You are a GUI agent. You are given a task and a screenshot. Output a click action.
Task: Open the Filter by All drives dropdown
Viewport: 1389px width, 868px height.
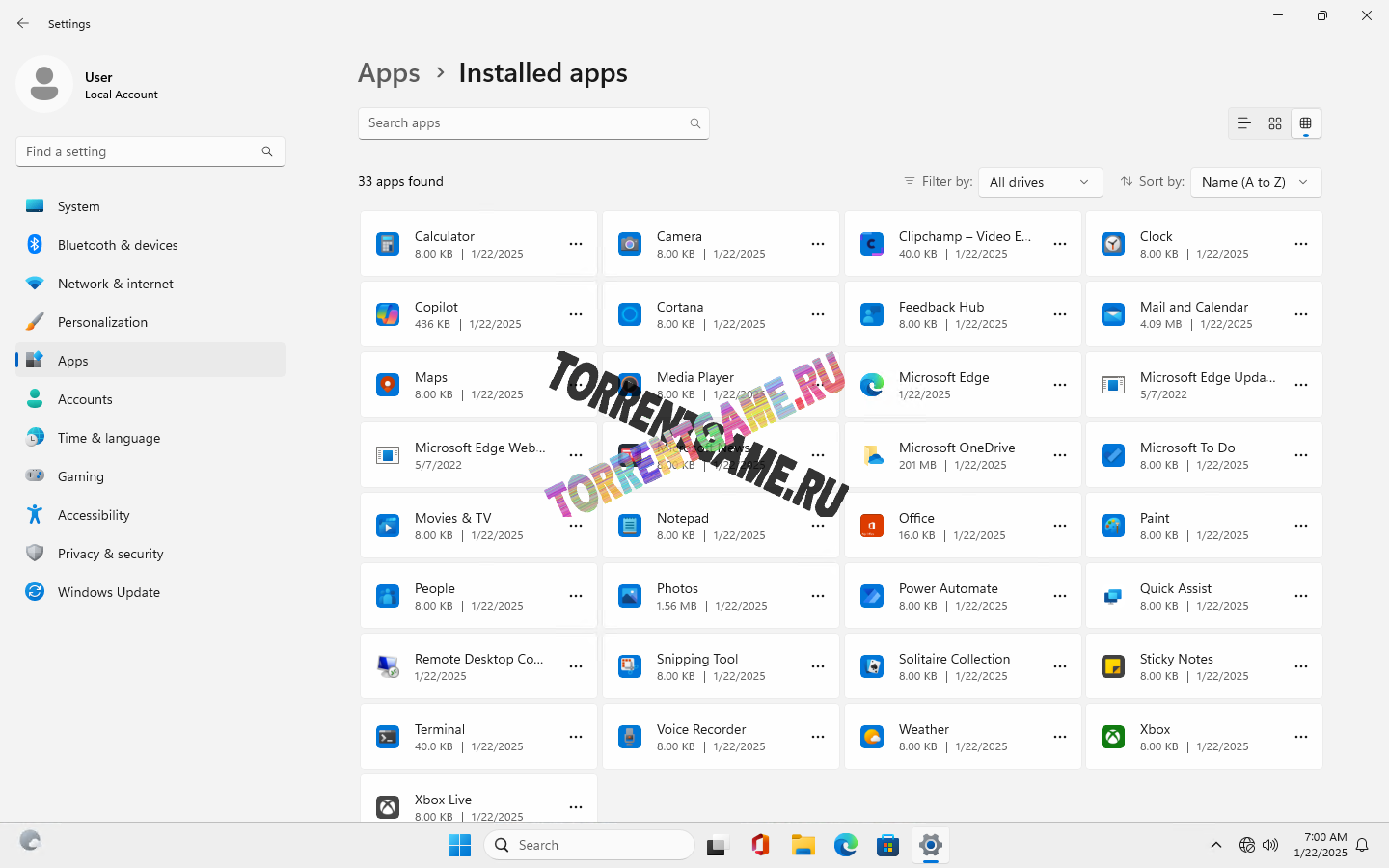(1040, 182)
